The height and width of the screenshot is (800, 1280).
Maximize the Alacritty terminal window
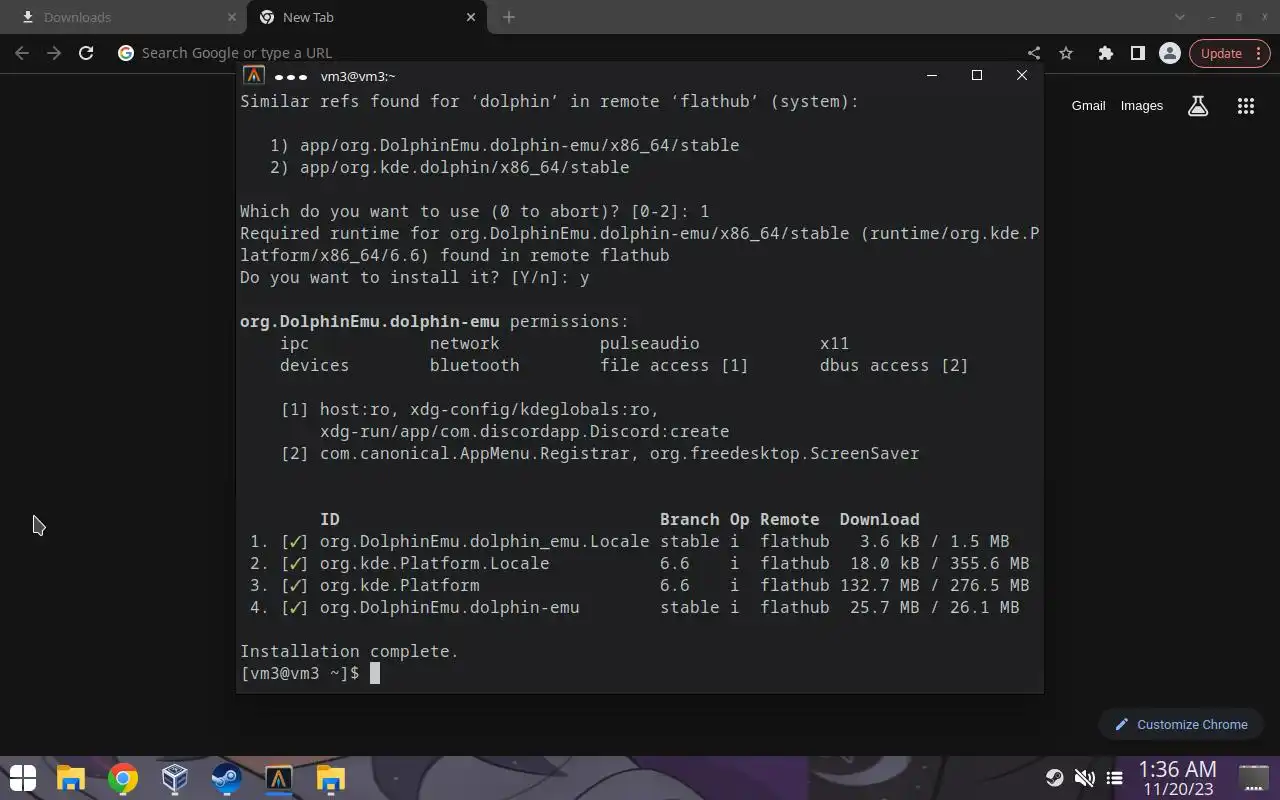[977, 76]
